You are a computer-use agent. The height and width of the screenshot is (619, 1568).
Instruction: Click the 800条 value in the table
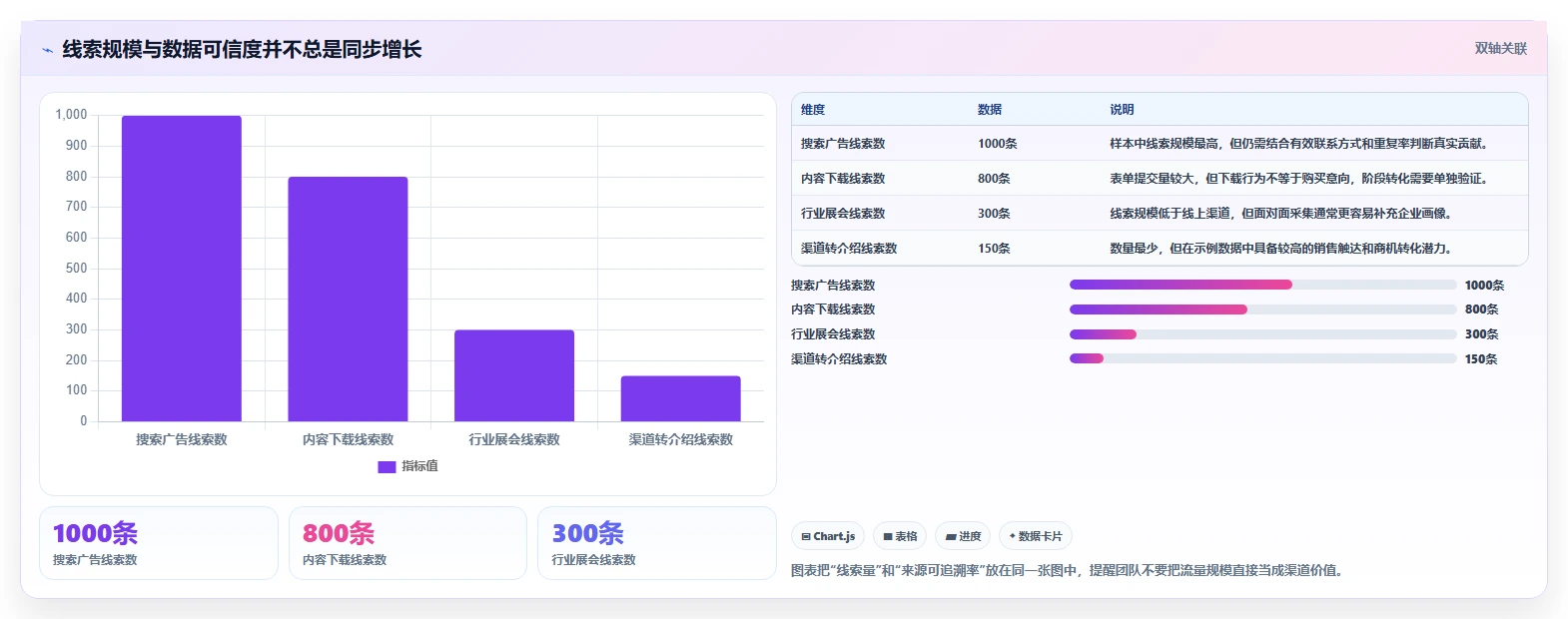994,179
